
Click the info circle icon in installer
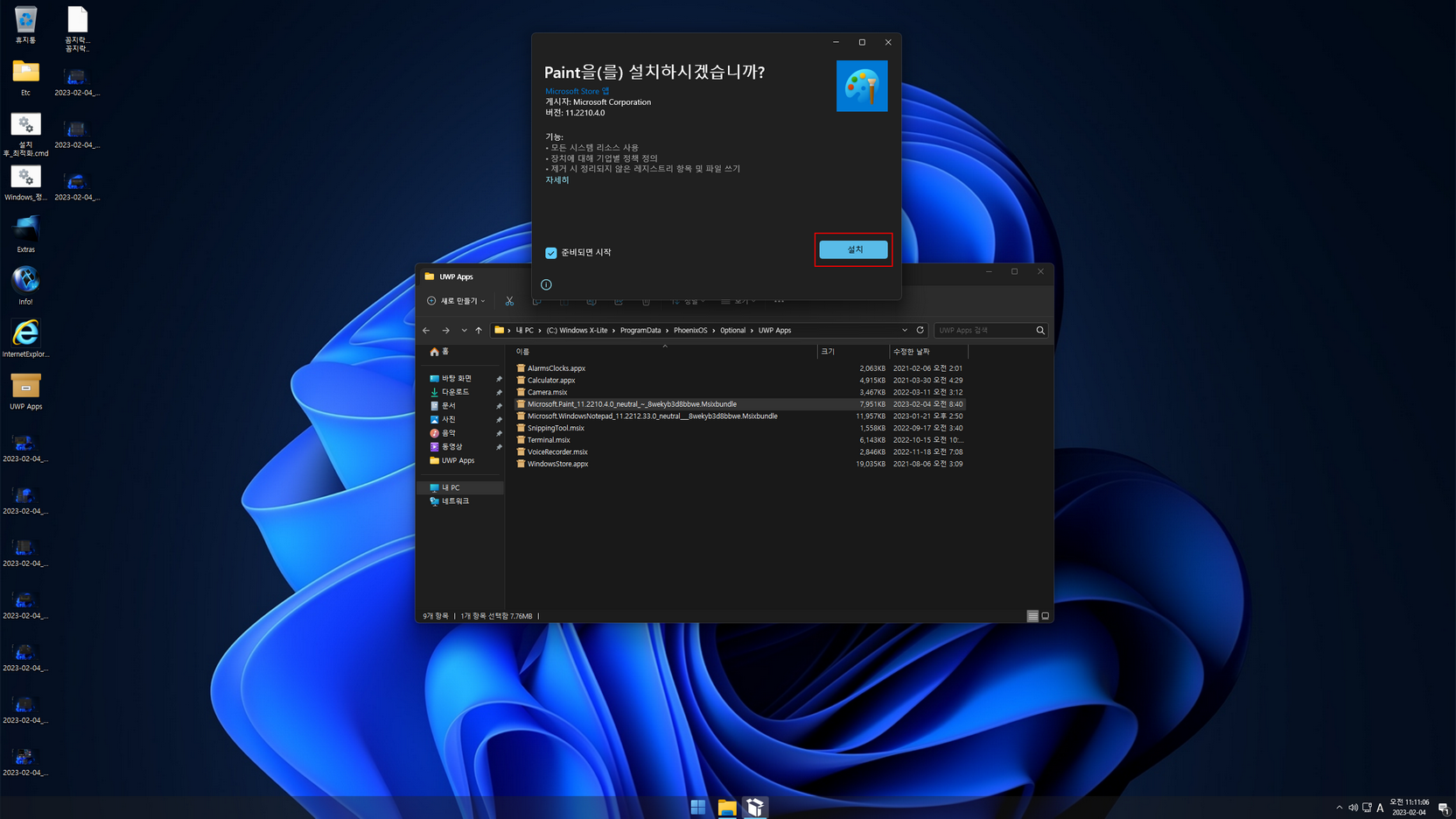point(546,284)
